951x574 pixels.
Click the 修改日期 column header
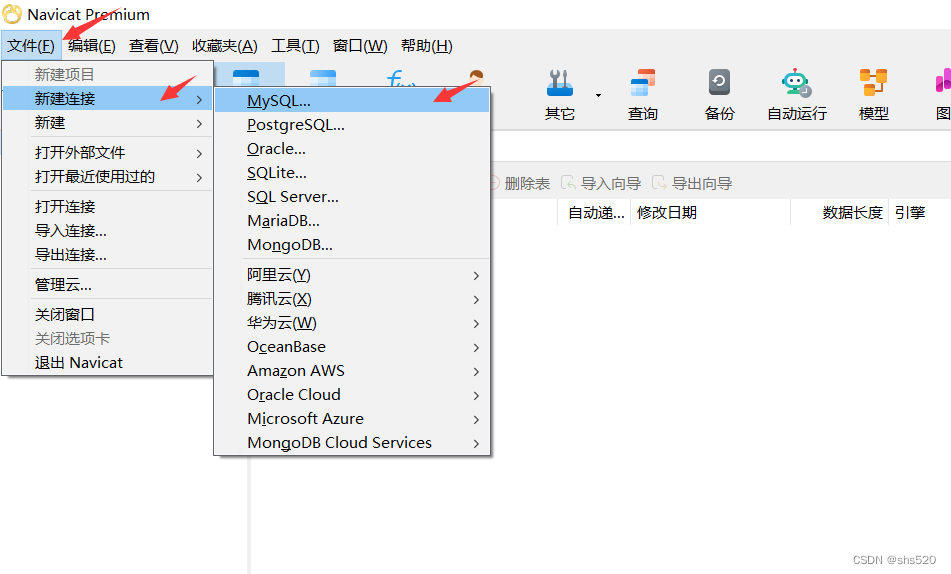click(711, 213)
